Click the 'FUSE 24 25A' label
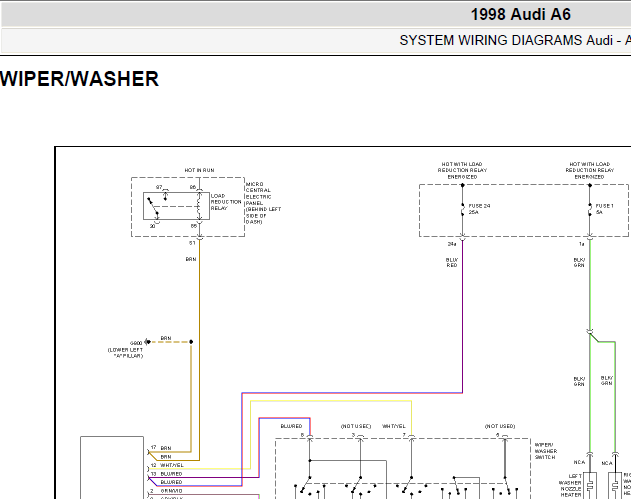The height and width of the screenshot is (499, 631). [x=479, y=209]
